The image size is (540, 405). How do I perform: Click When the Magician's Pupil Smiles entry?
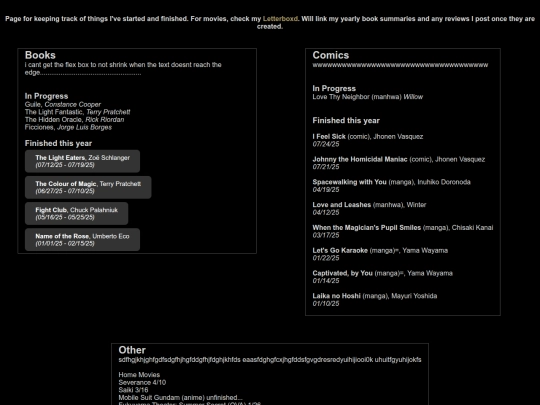click(403, 227)
